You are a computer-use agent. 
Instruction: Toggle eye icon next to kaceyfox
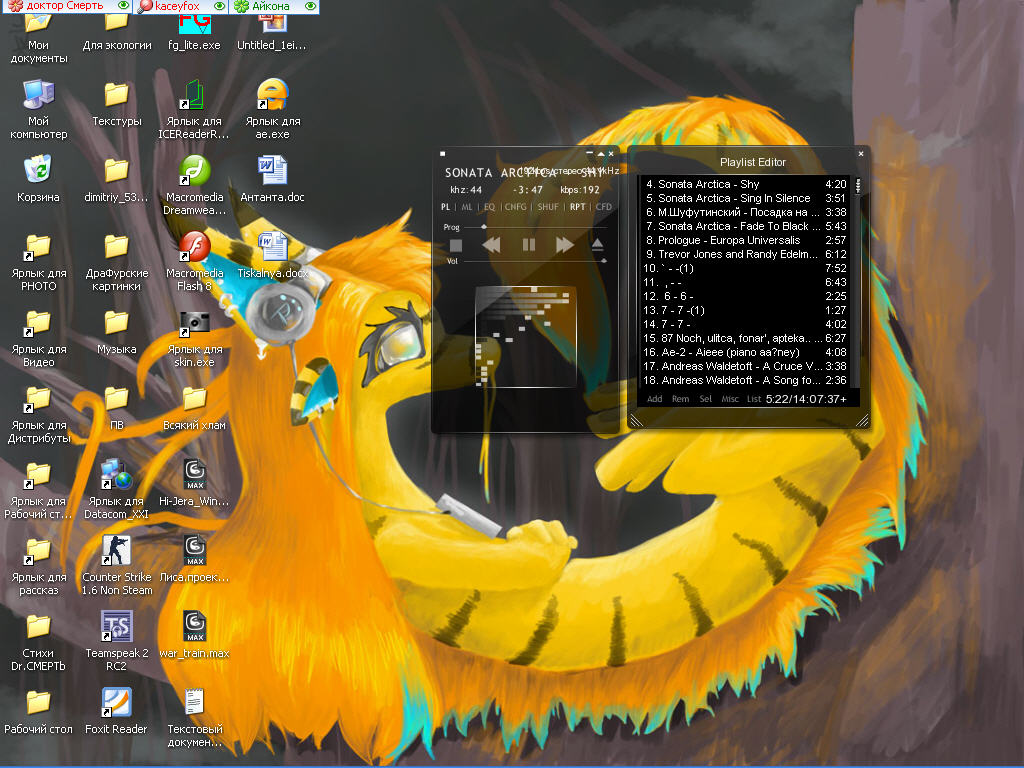(x=220, y=6)
